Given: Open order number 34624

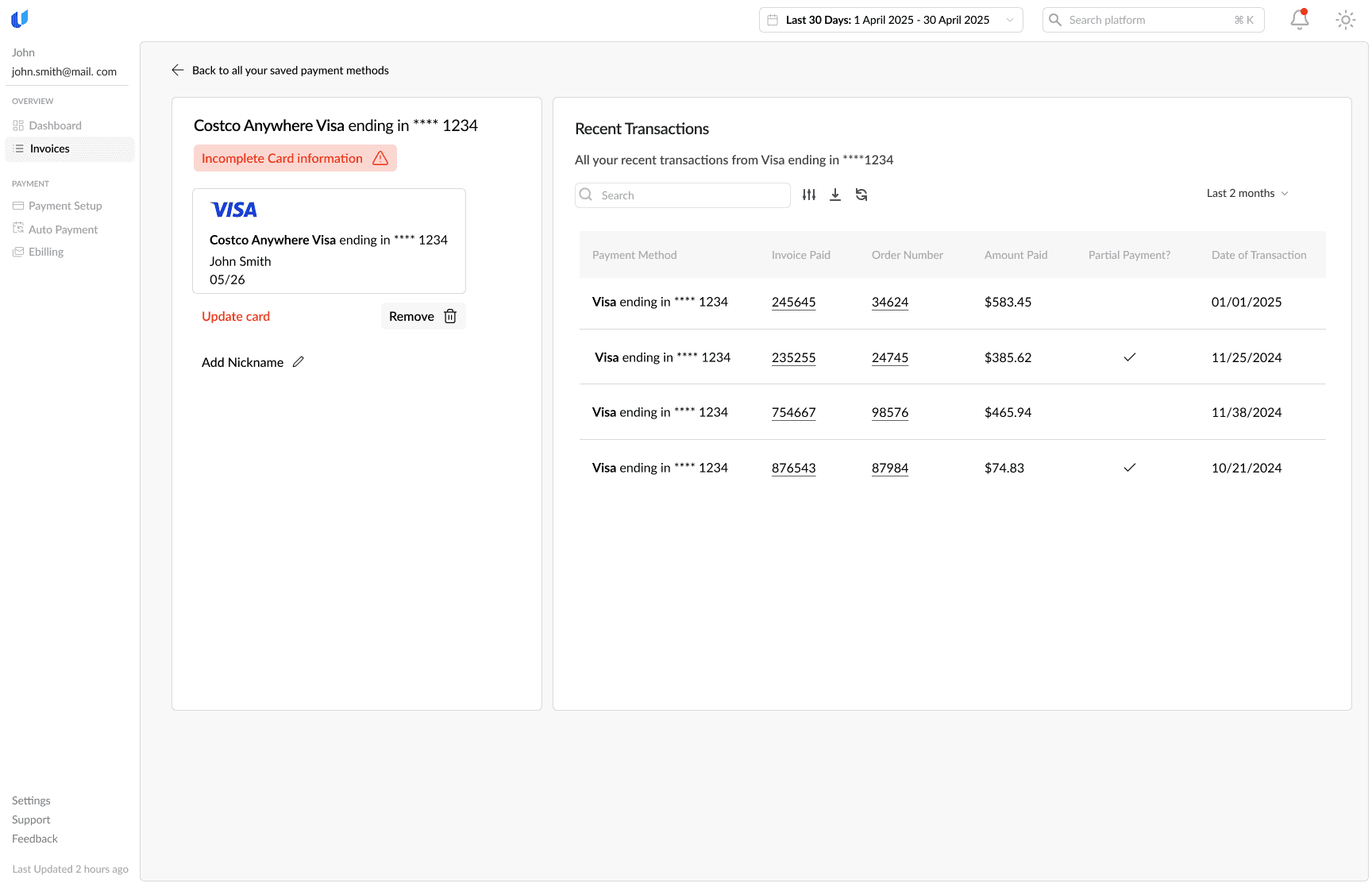Looking at the screenshot, I should point(890,302).
